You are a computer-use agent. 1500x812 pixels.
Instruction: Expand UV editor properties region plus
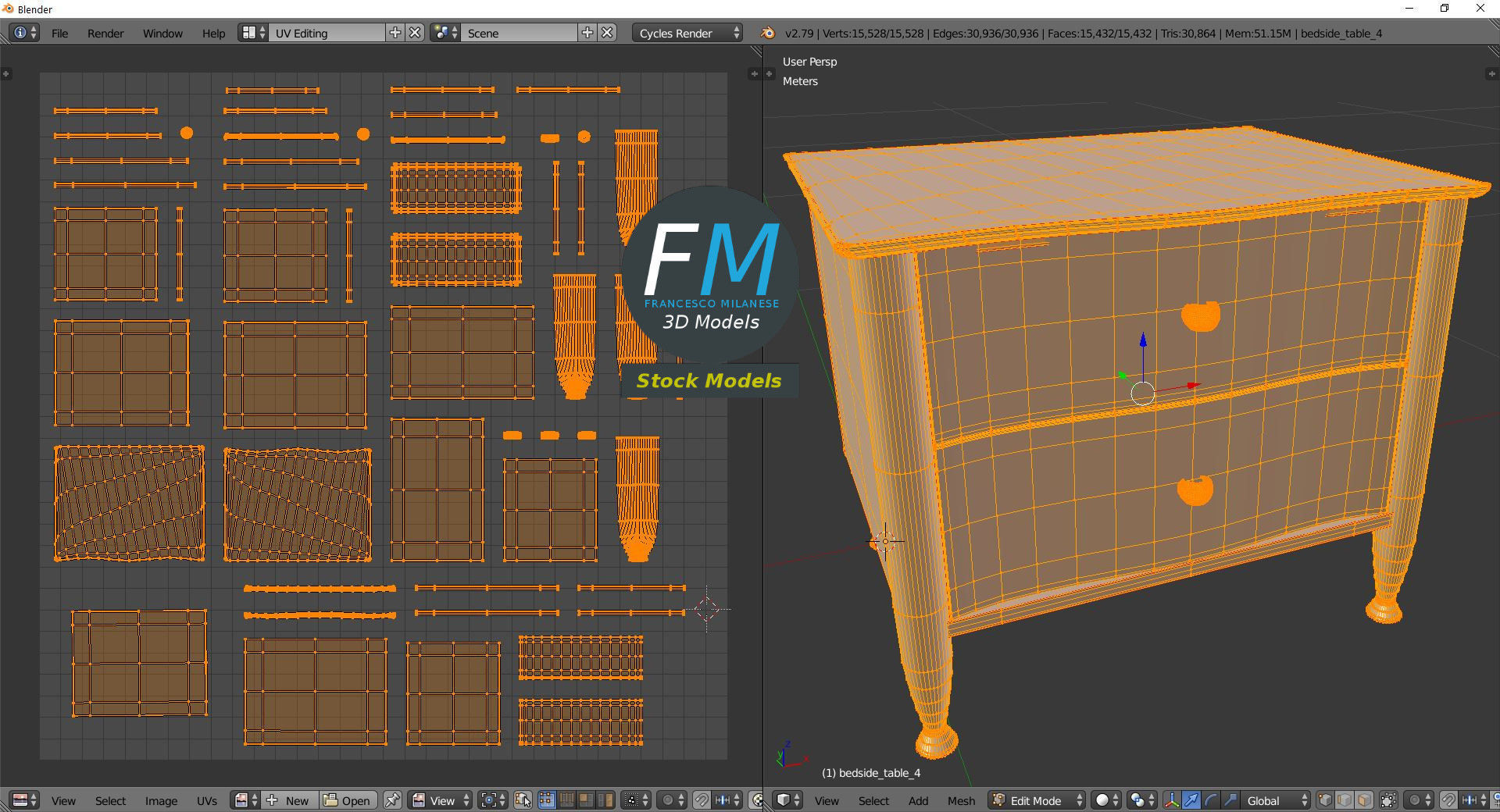click(754, 73)
